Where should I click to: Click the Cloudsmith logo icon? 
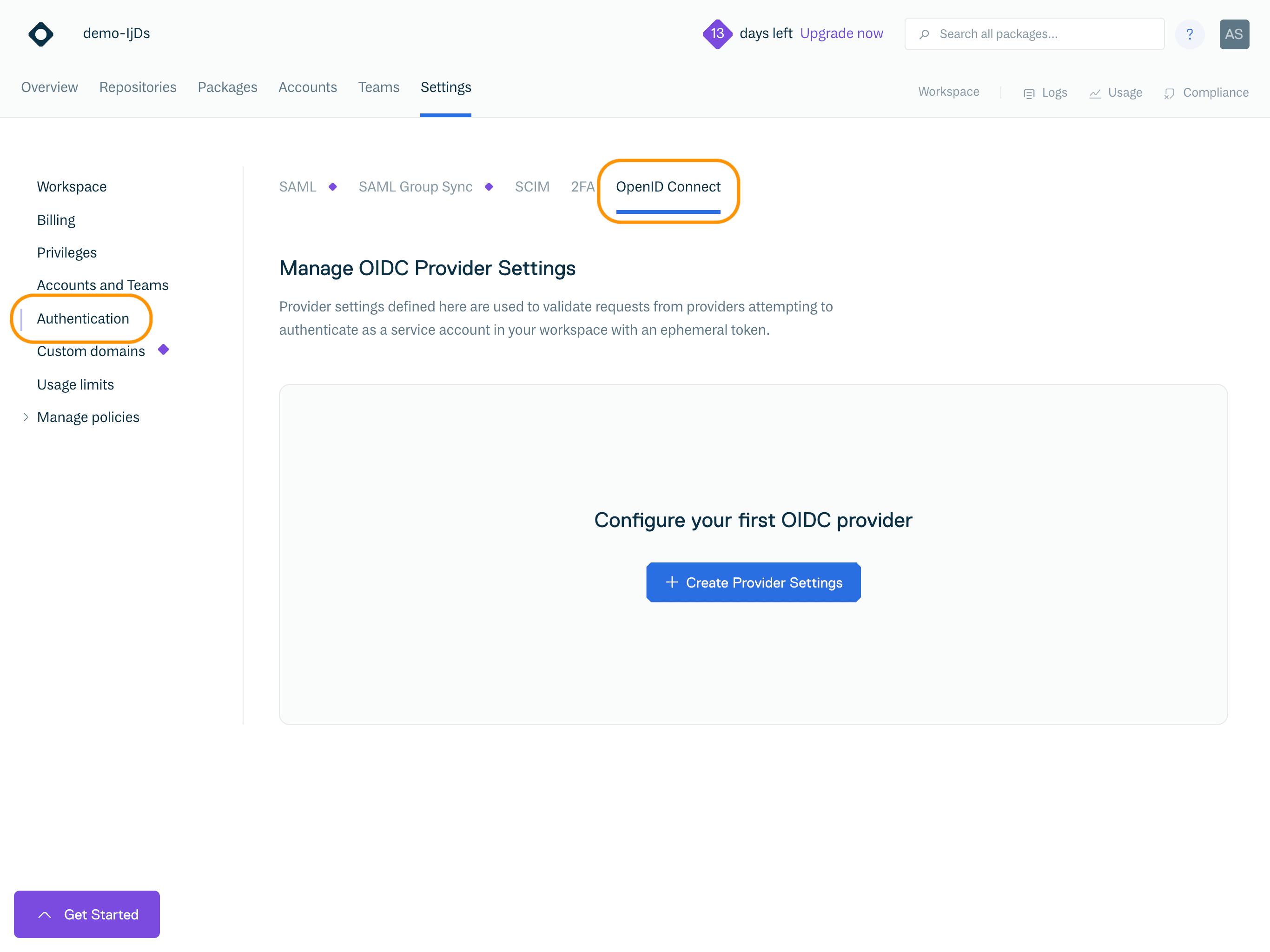coord(41,34)
